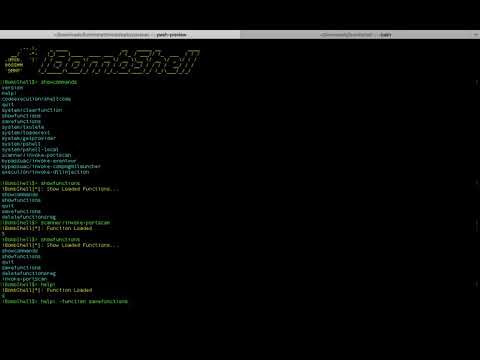The height and width of the screenshot is (360, 480).
Task: Click the 'bypassuac/invoke-eventvwr' line
Action: (x=39, y=161)
